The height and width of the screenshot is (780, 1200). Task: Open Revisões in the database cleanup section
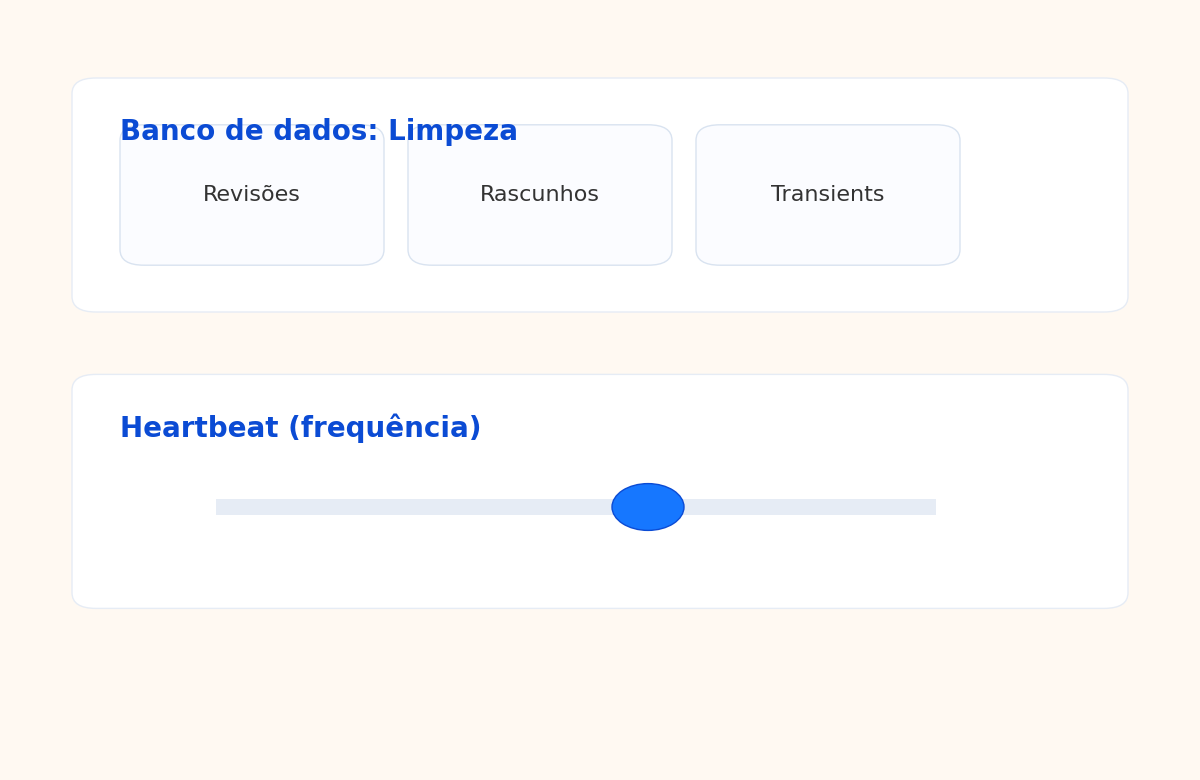pyautogui.click(x=251, y=196)
